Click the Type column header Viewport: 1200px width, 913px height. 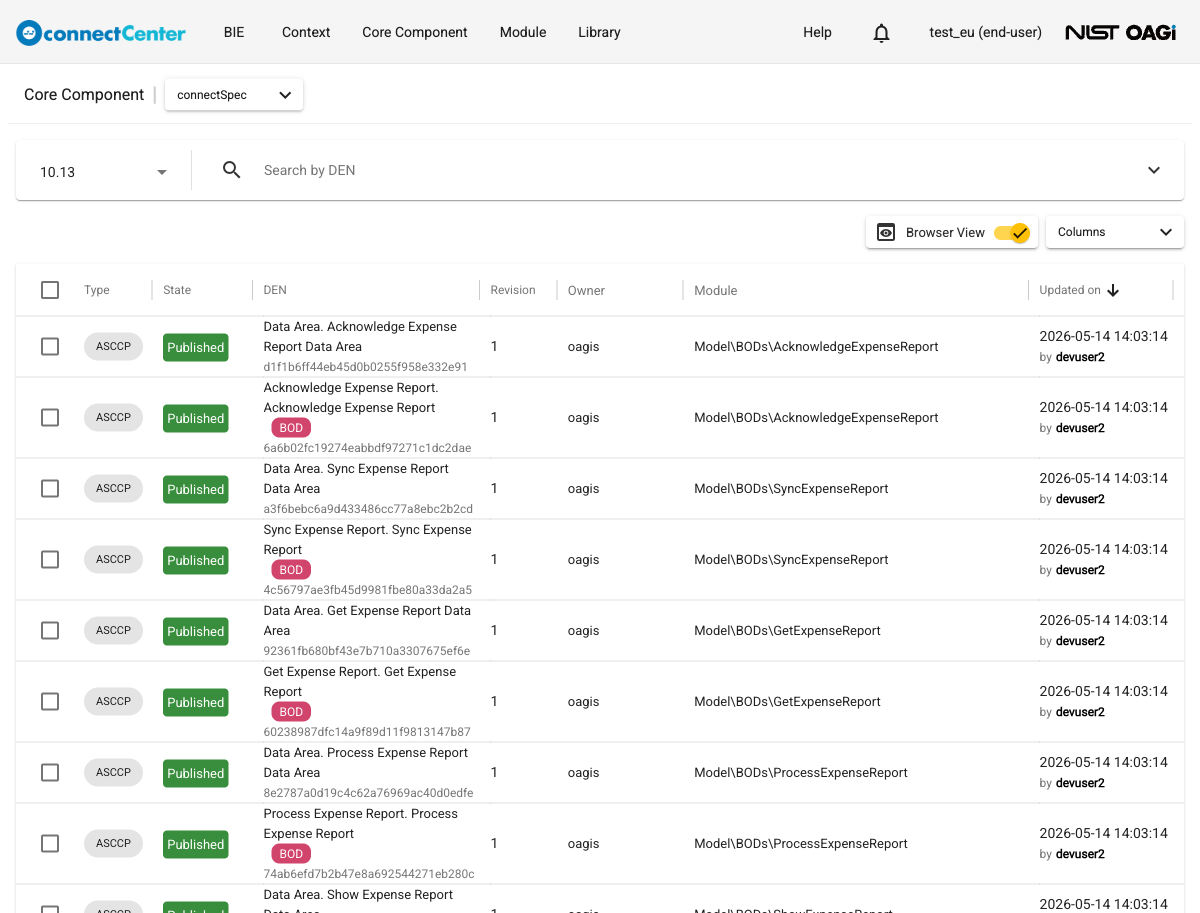pos(97,290)
